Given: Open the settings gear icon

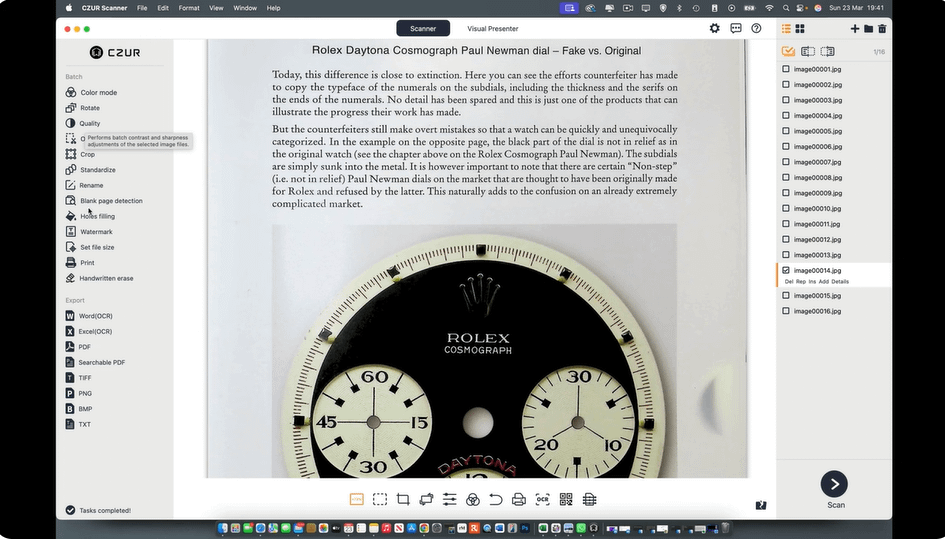Looking at the screenshot, I should point(714,29).
